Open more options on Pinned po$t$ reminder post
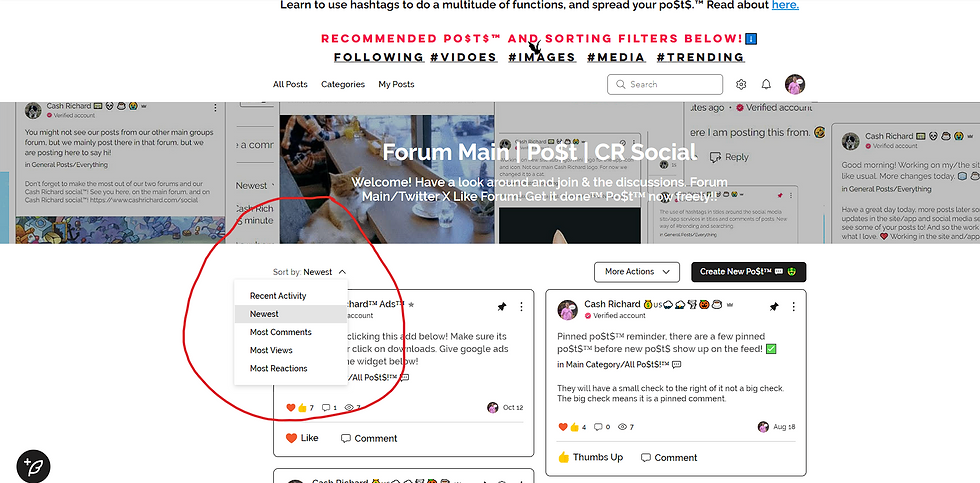 click(x=793, y=307)
